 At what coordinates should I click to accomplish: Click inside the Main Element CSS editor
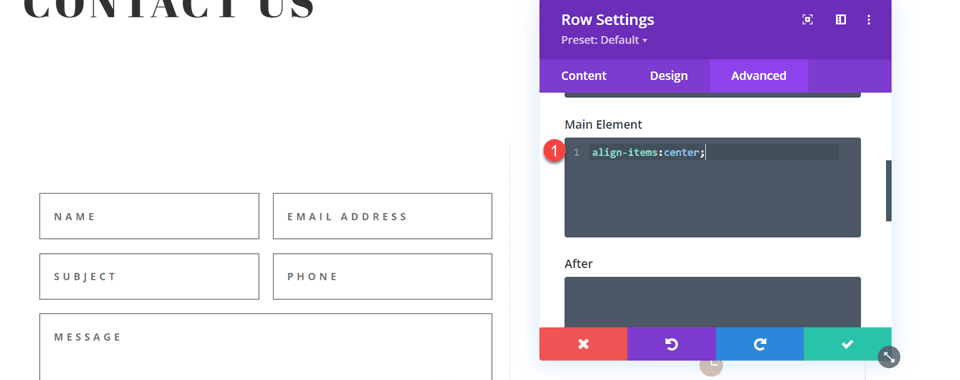[x=713, y=187]
